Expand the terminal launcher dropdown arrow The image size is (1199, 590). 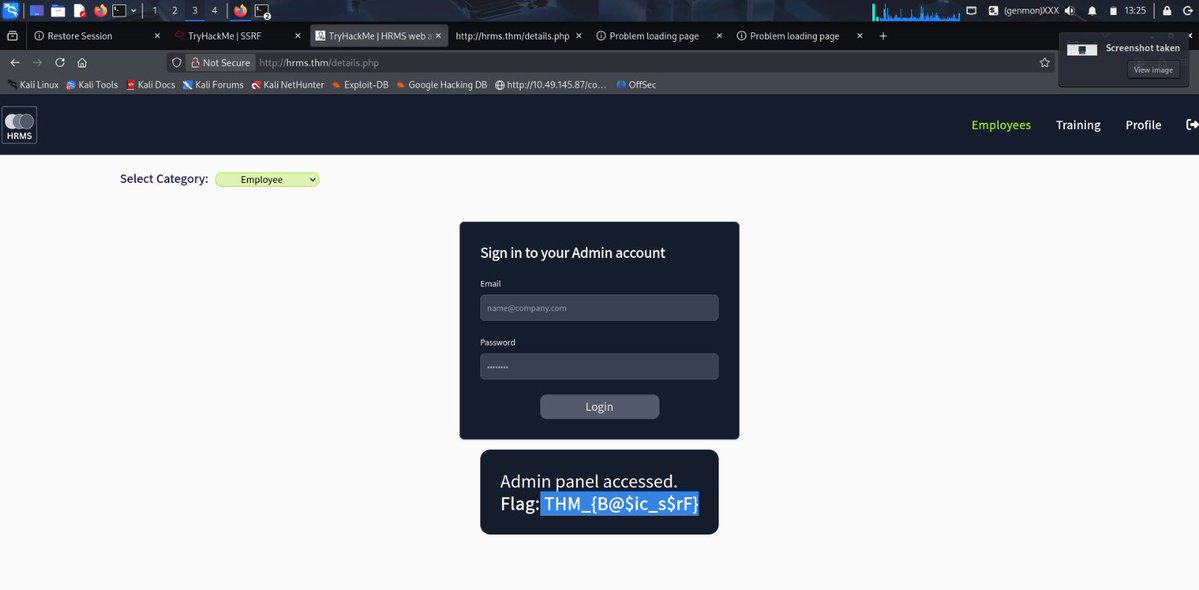pos(134,11)
